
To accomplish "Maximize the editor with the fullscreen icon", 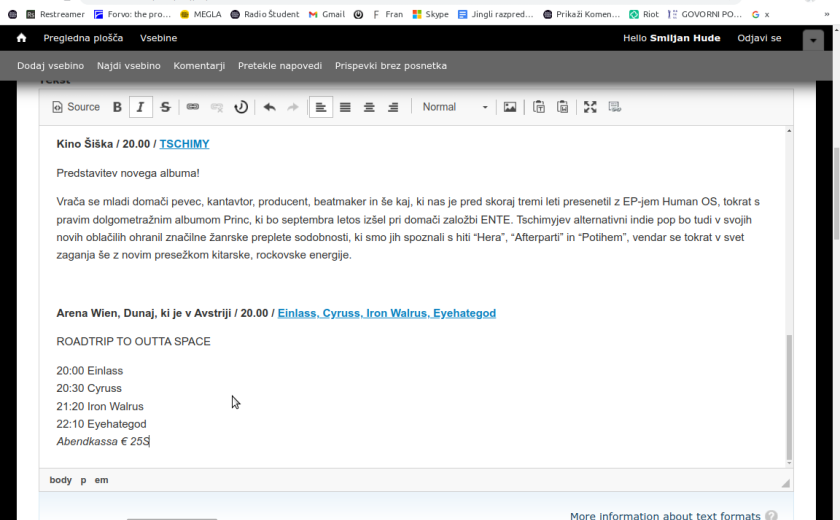I will pyautogui.click(x=590, y=107).
